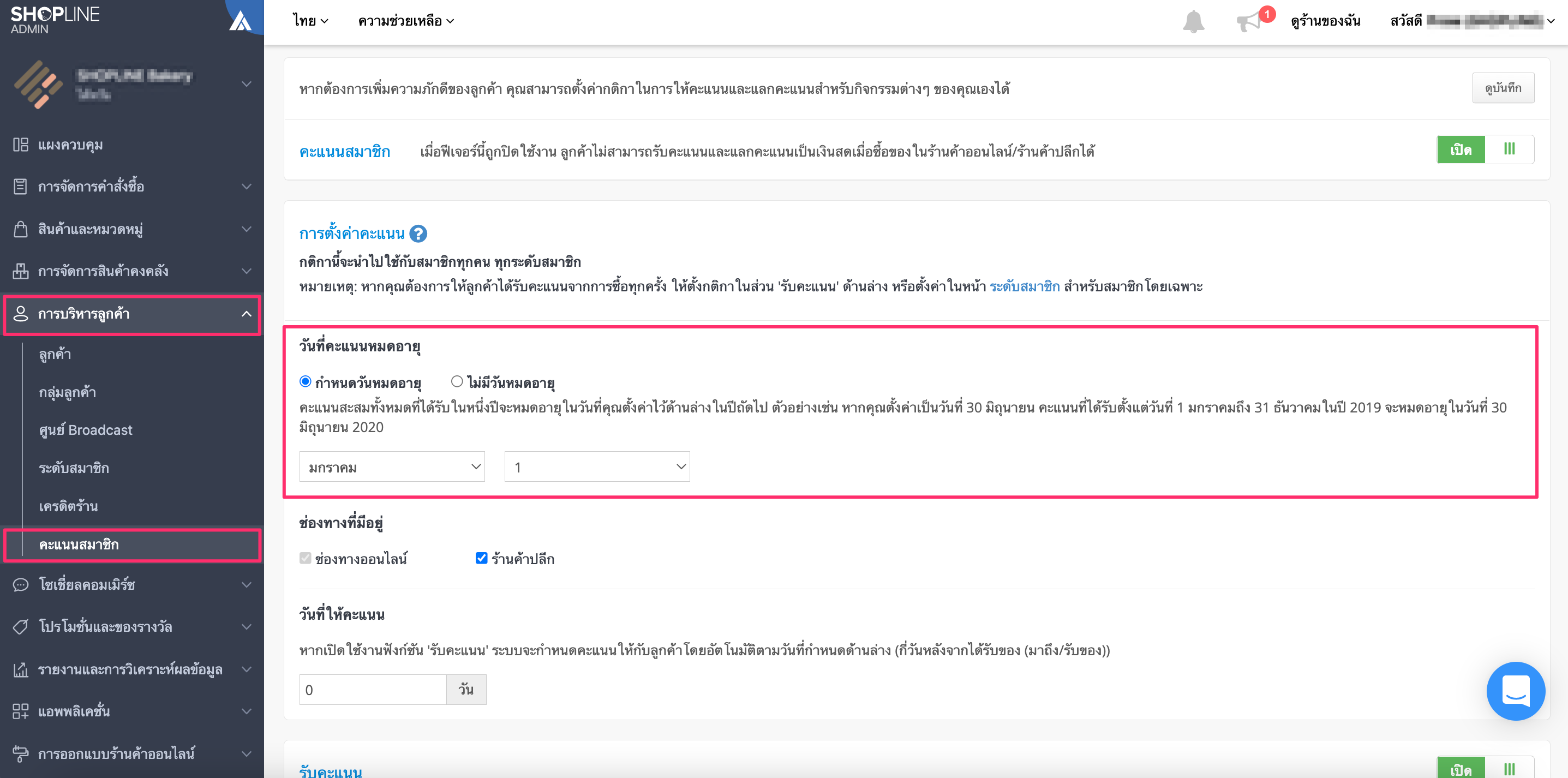Click the apps grid icon for แอพพลิเคชั่น
The image size is (1568, 778).
point(21,711)
